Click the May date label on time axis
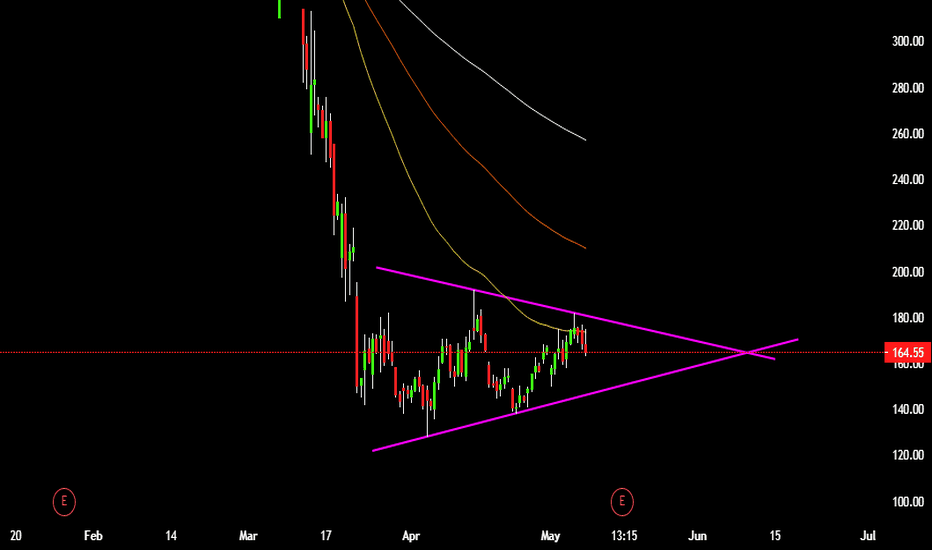Screen dimensions: 932x550 [550, 536]
